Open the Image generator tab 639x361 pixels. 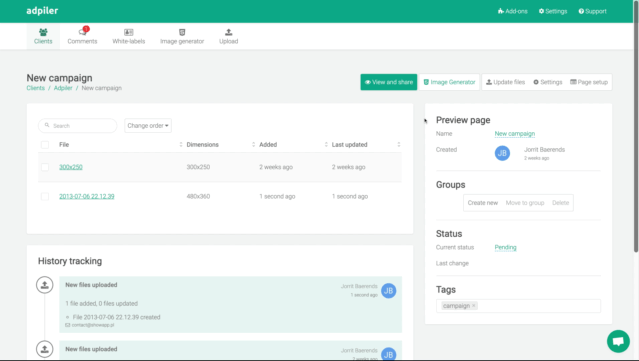(182, 36)
